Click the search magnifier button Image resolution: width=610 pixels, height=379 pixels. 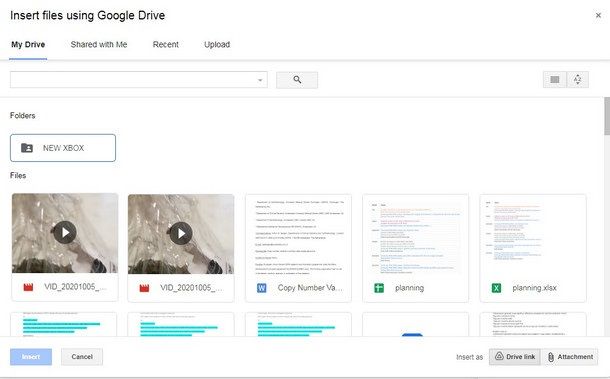(297, 80)
